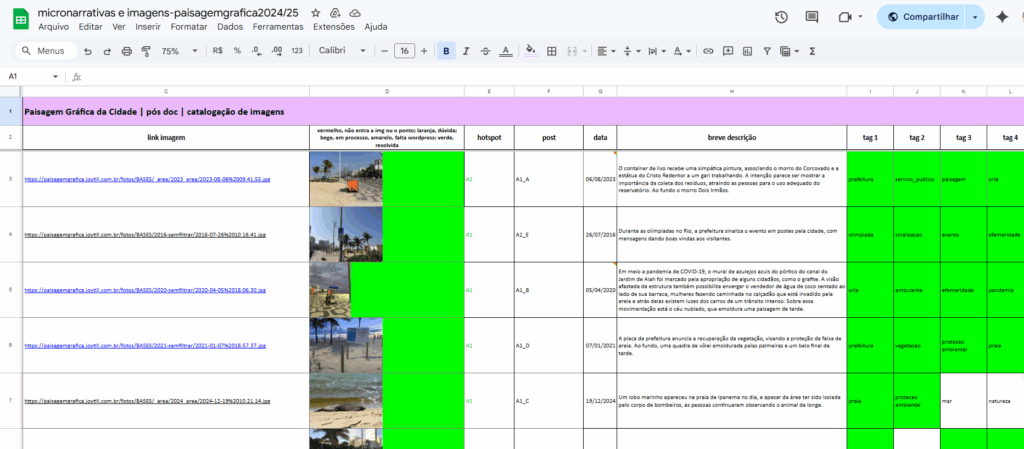1024x449 pixels.
Task: Open the Extensões menu
Action: [x=333, y=27]
